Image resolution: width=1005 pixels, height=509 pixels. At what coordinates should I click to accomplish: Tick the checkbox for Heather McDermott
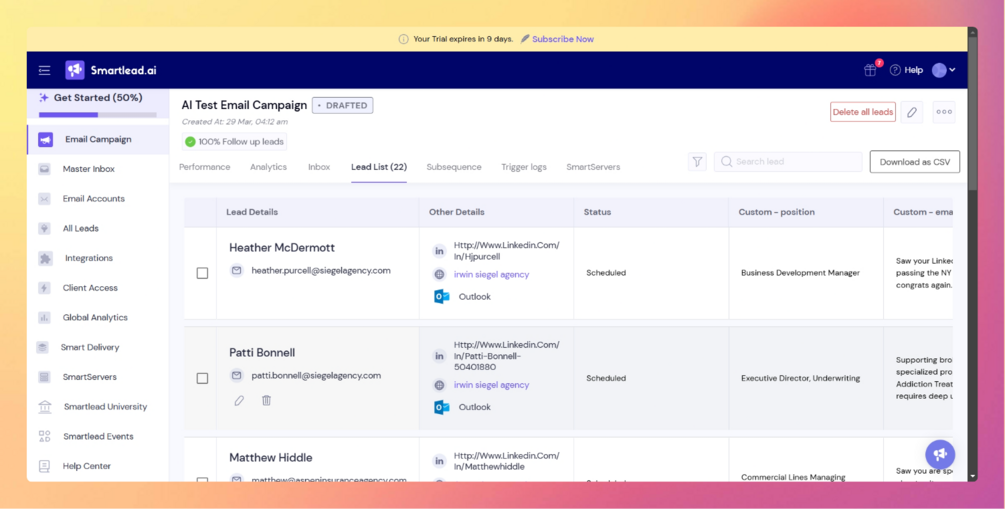pyautogui.click(x=202, y=273)
